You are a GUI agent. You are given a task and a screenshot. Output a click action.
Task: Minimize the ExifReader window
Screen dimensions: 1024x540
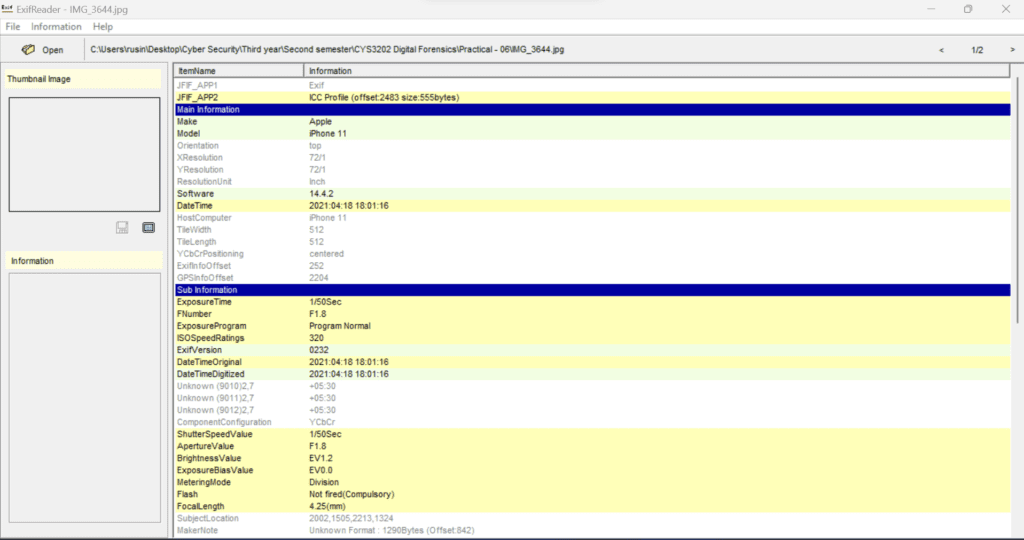[x=921, y=9]
